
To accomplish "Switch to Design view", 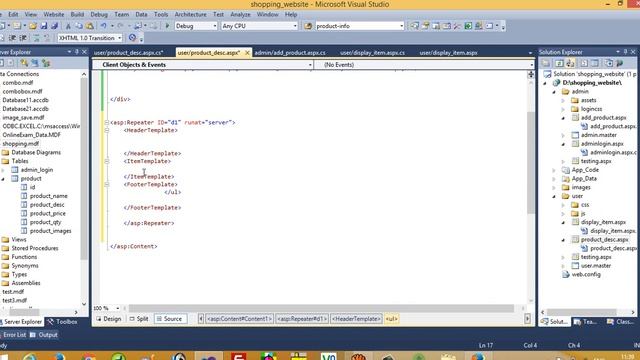I will pos(109,319).
